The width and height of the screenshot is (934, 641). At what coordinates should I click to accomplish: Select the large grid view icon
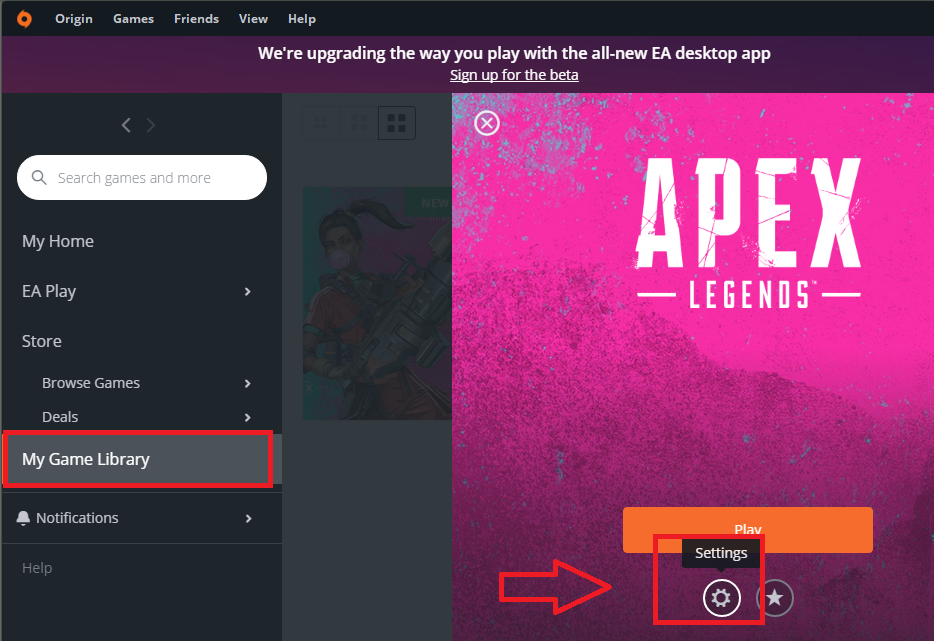397,123
